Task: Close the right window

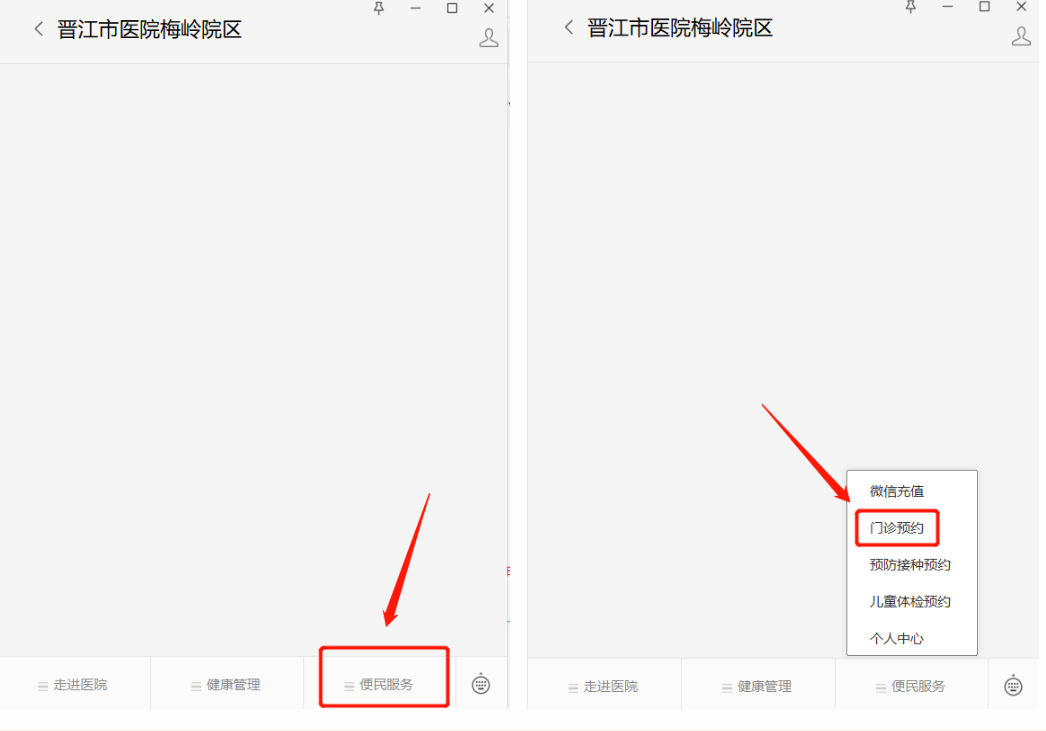Action: click(x=1021, y=7)
